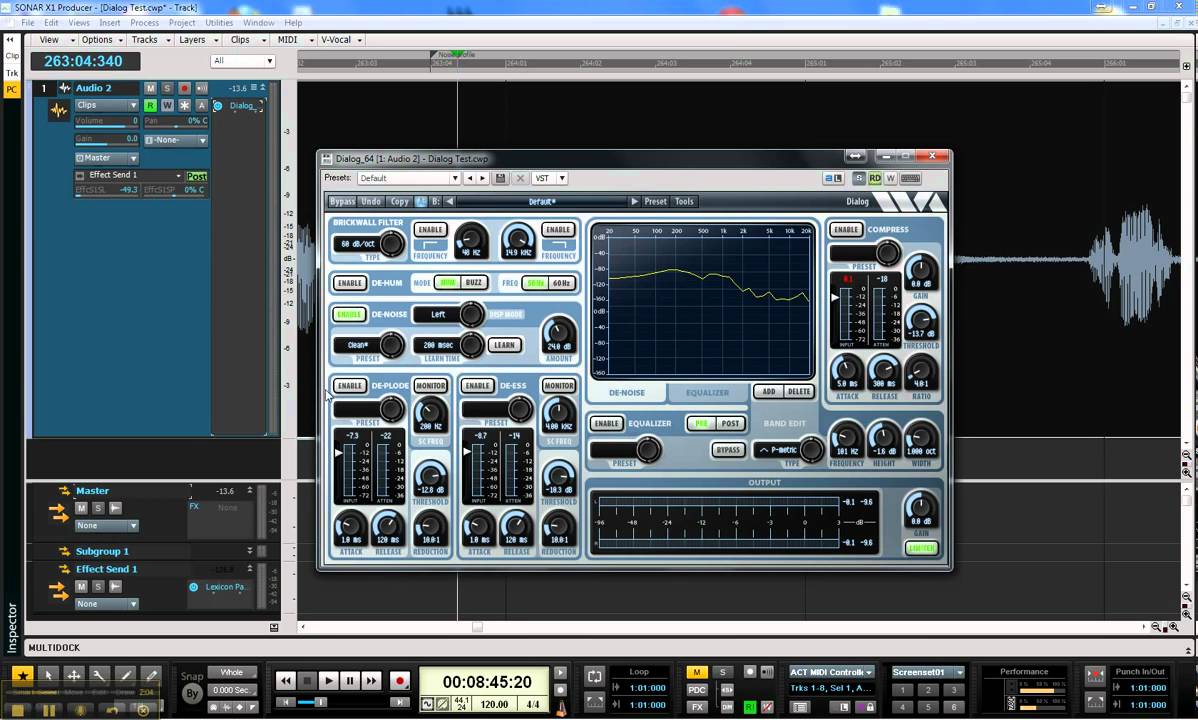
Task: Pick the Move tool icon
Action: [x=74, y=676]
